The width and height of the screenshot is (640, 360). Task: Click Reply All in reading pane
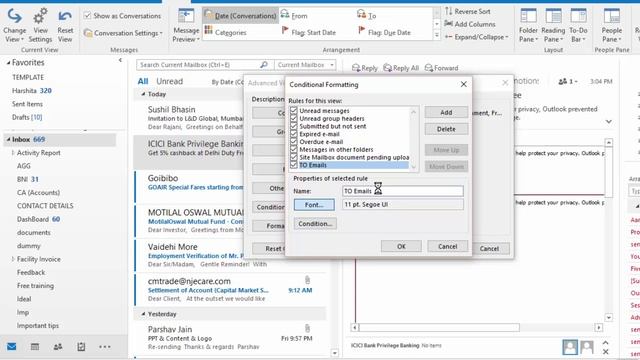click(x=401, y=68)
